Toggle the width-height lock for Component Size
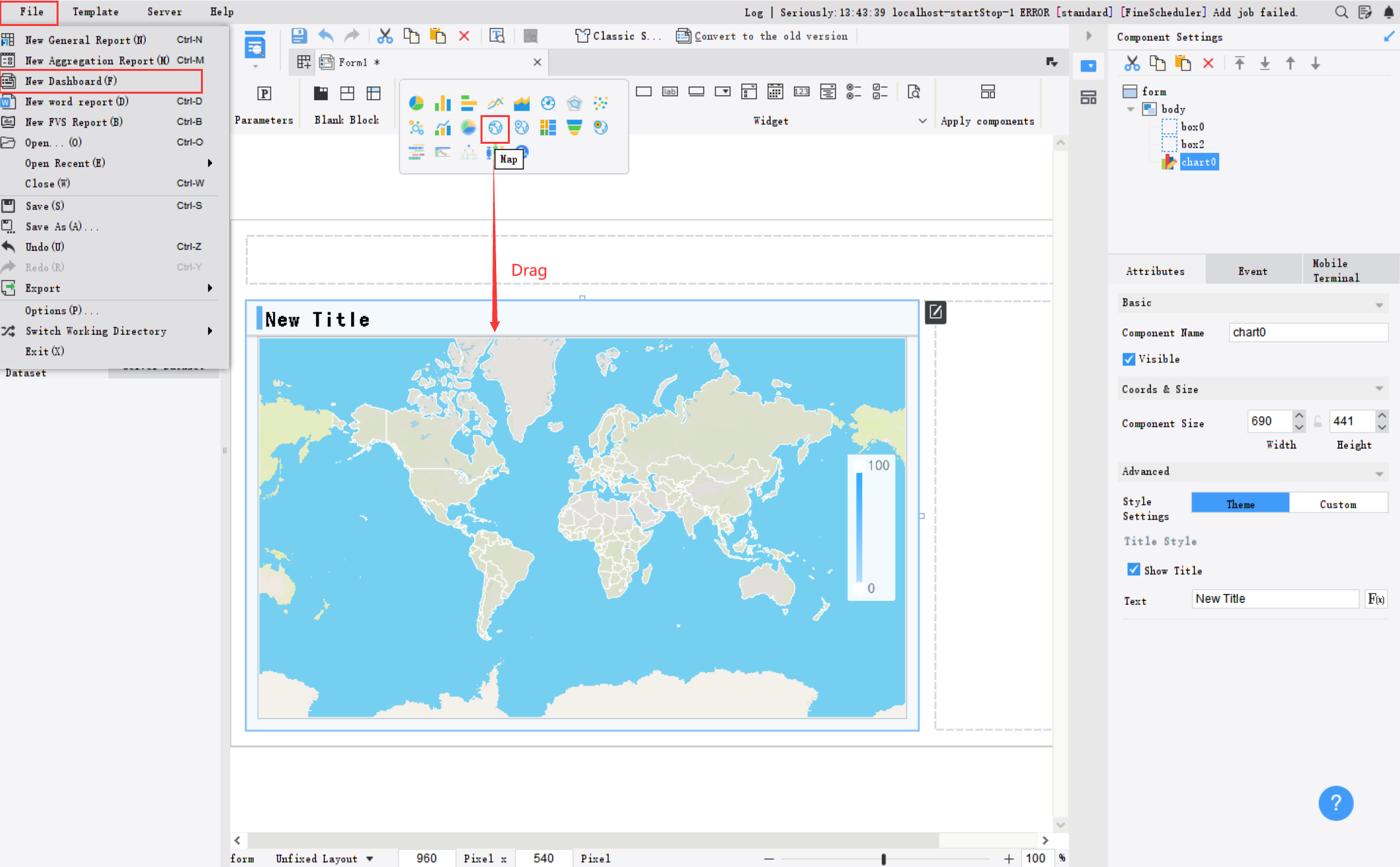 pyautogui.click(x=1317, y=421)
